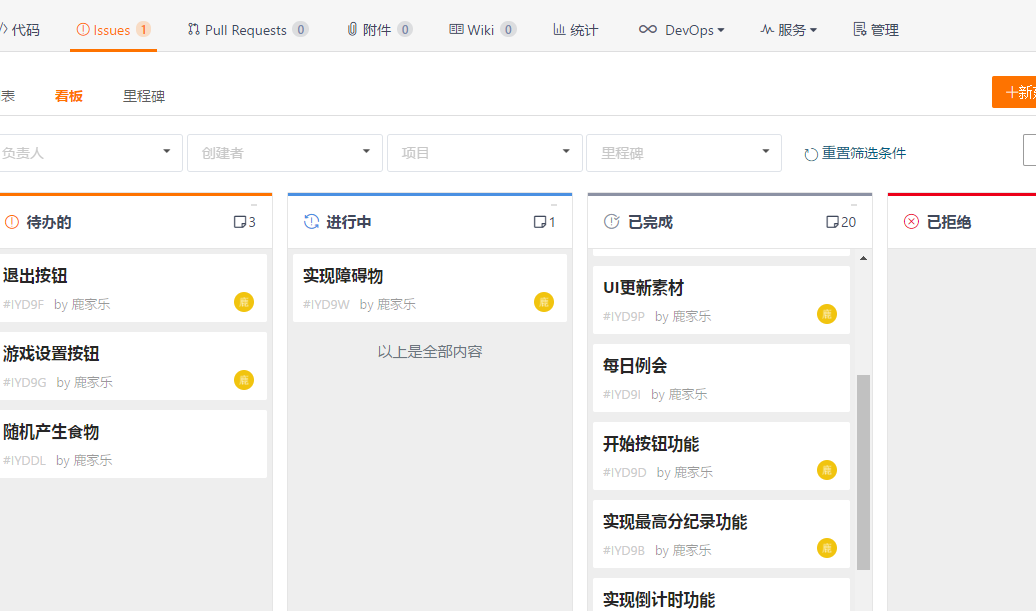
Task: Click issue ID #IYD9D
Action: (x=624, y=472)
